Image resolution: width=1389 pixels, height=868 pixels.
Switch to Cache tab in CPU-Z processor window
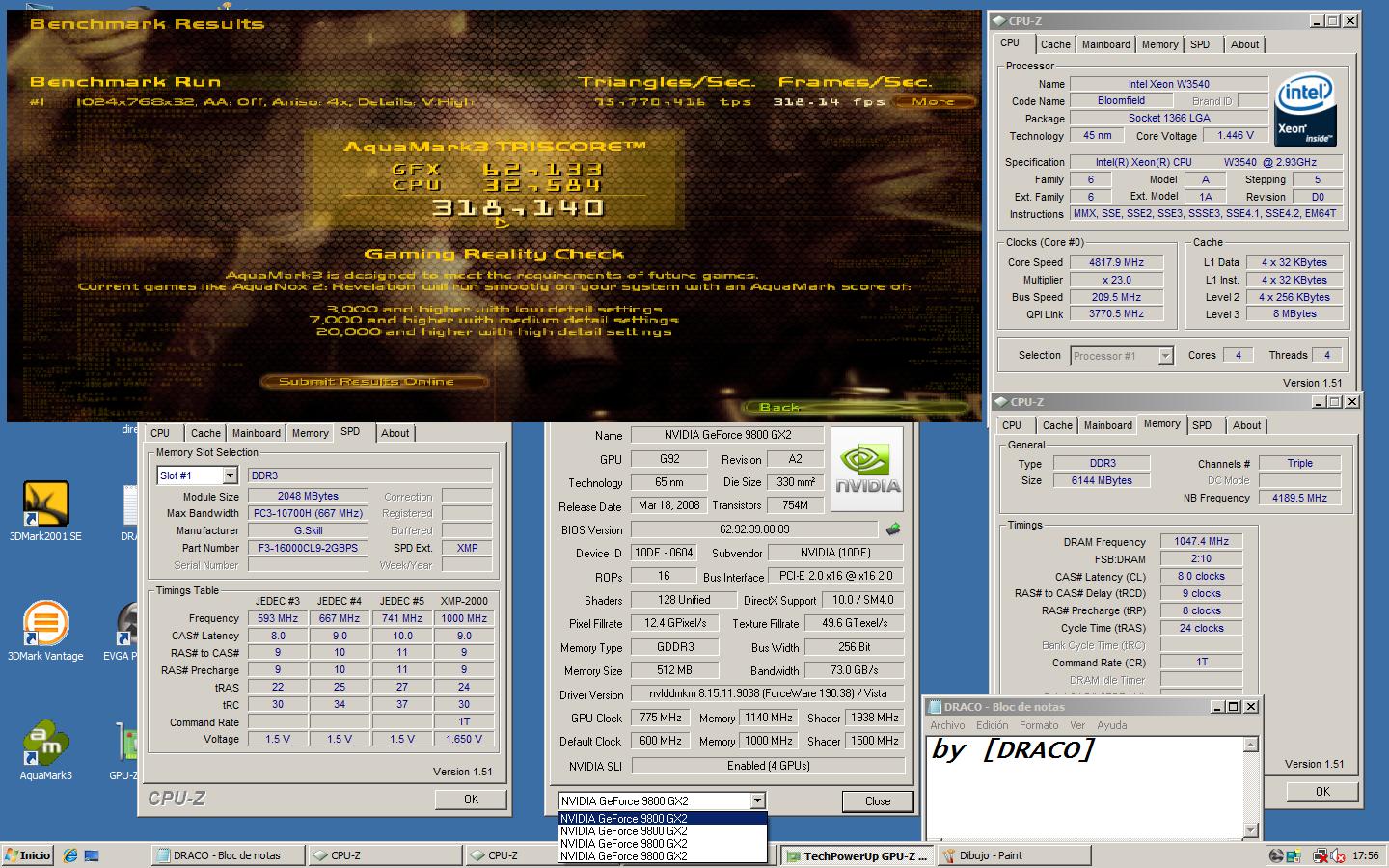point(1055,44)
